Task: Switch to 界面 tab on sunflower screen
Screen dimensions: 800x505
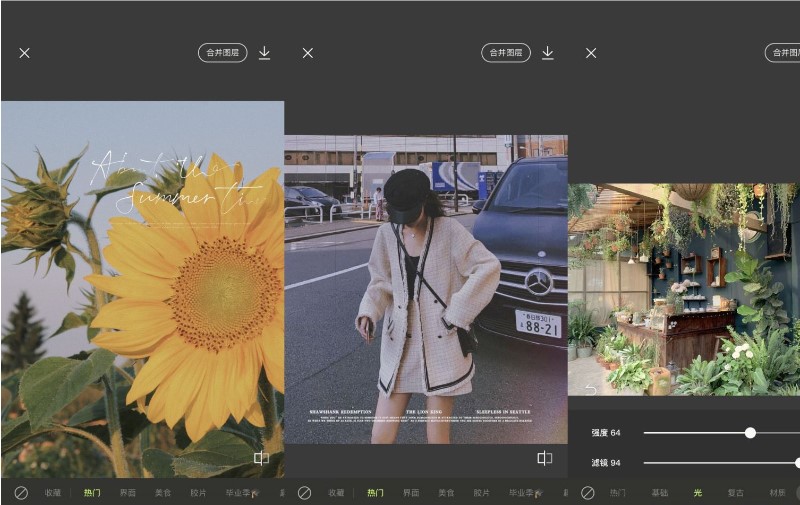Action: pos(128,493)
